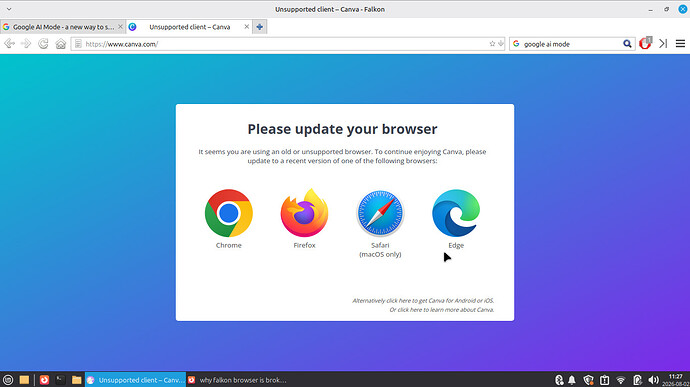Open the folder icon in taskbar
690x387 pixels.
tap(77, 380)
